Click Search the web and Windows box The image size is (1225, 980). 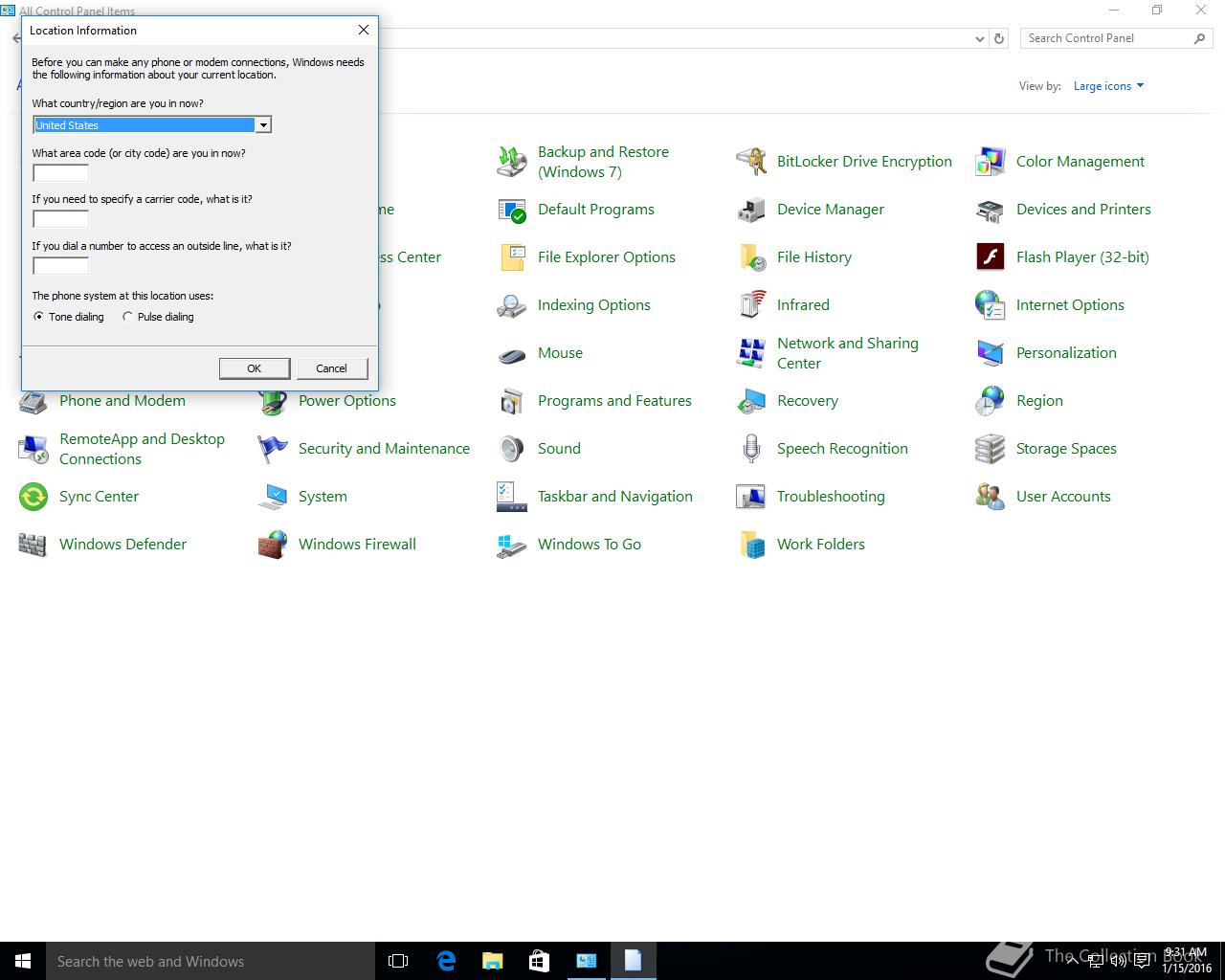(x=211, y=961)
